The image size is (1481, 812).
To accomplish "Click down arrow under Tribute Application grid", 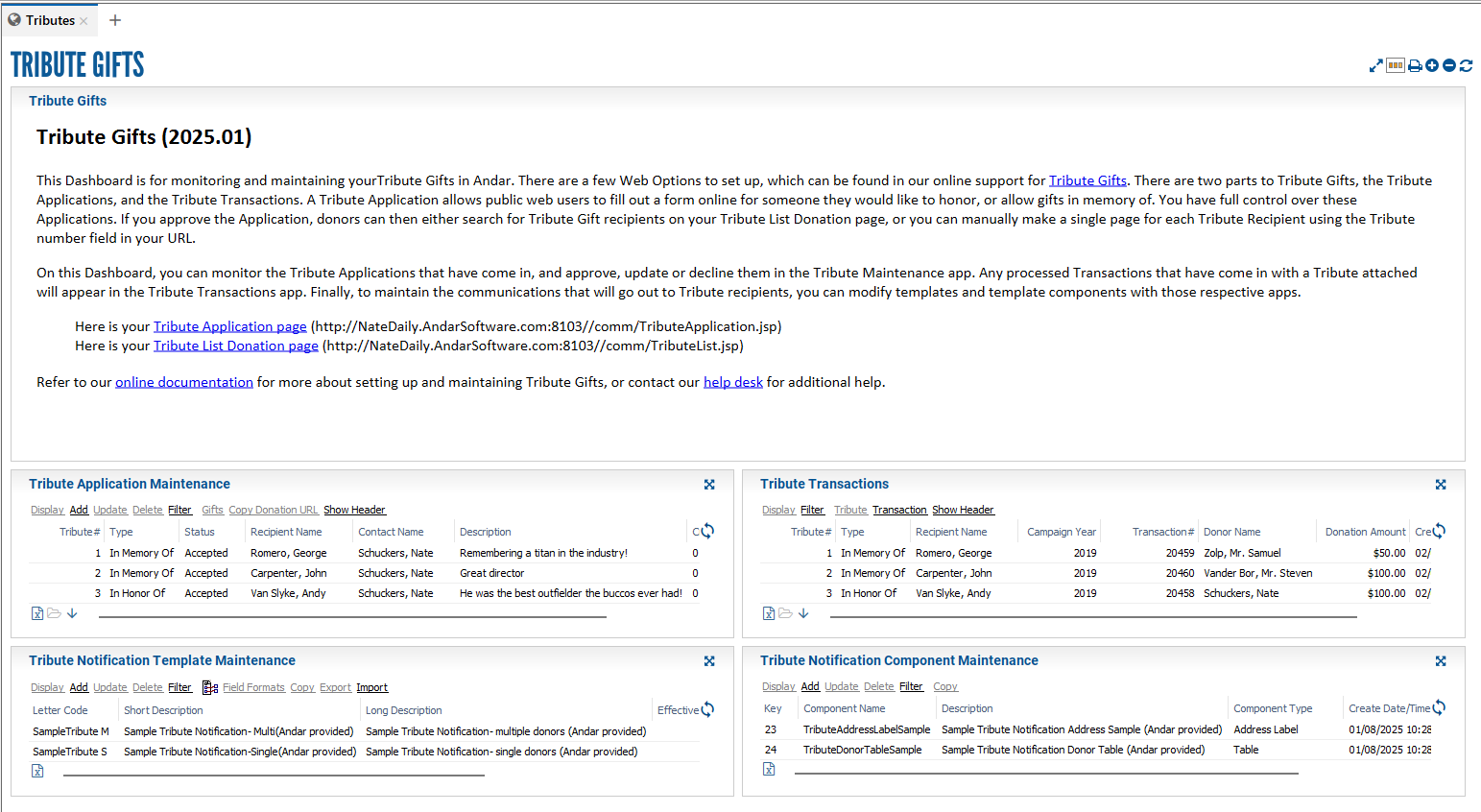I will coord(72,613).
